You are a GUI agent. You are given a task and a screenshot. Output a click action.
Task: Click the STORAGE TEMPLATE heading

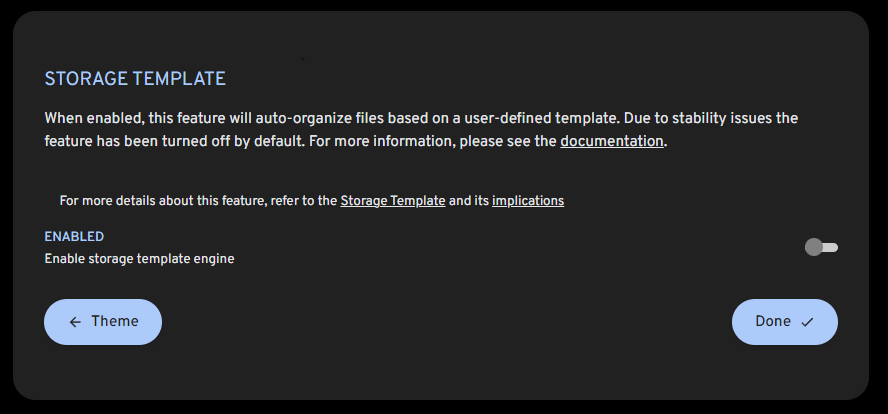[135, 79]
